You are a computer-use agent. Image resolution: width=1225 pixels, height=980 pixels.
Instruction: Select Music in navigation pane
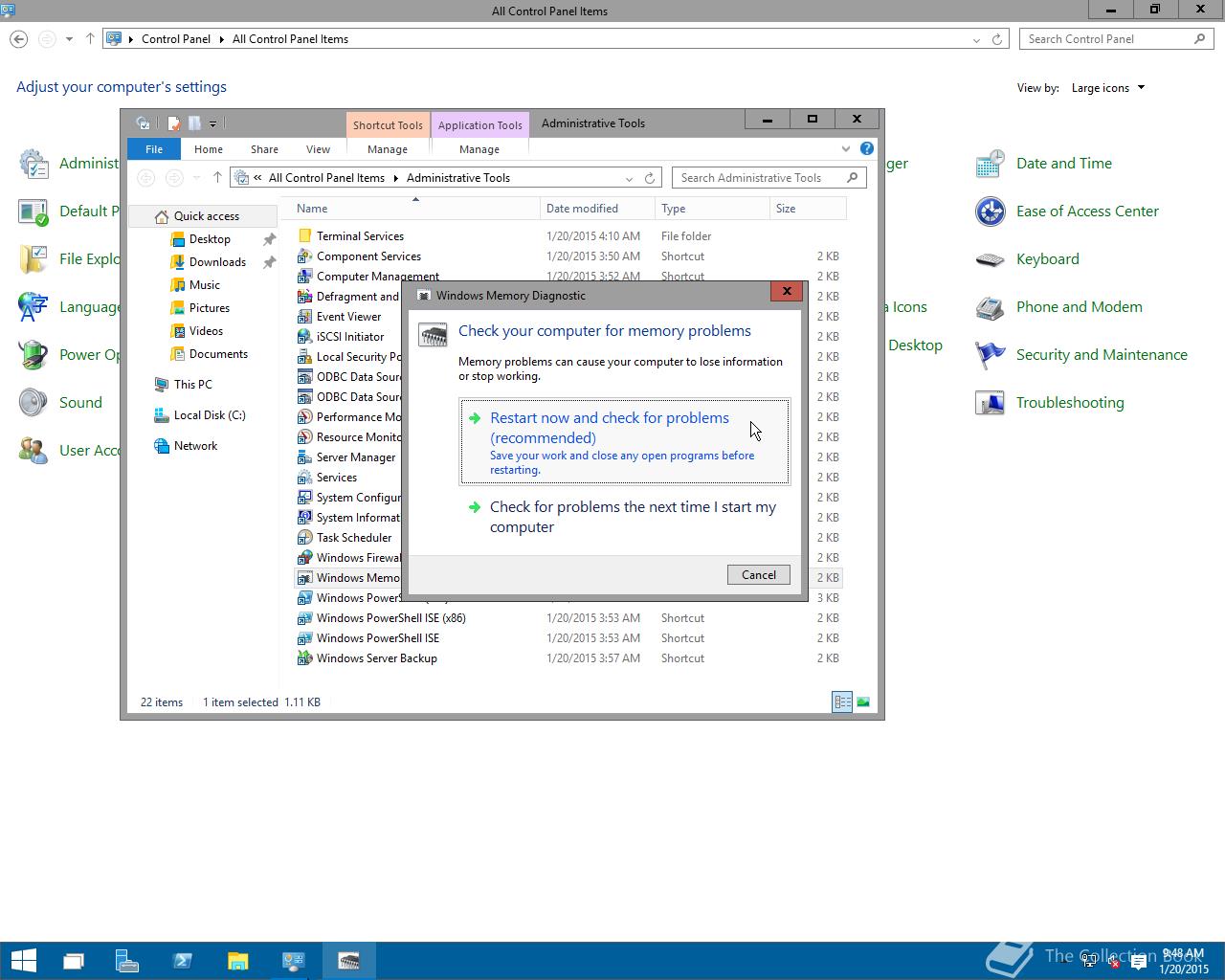(204, 285)
